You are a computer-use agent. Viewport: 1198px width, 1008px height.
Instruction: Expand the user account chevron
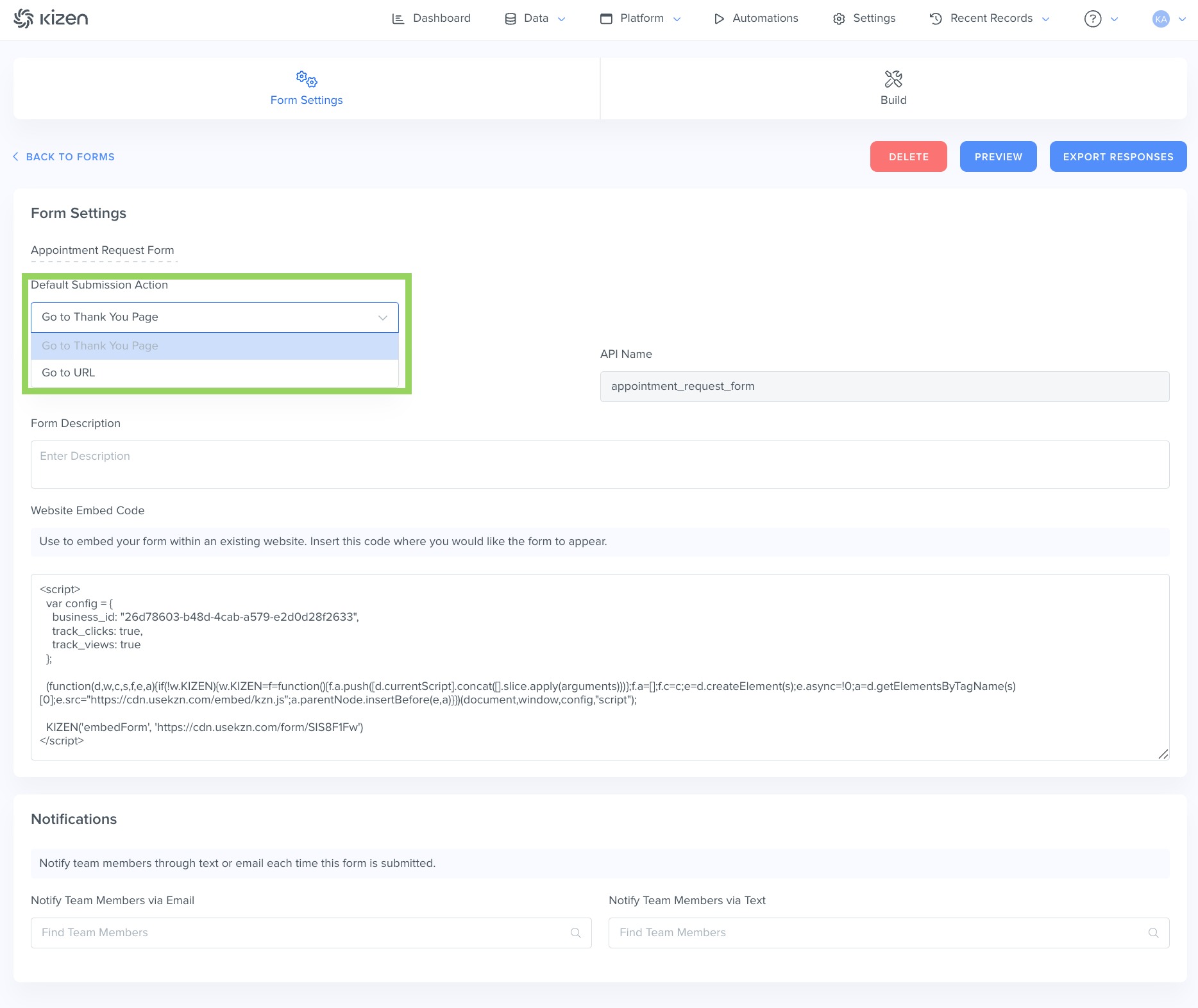[1183, 19]
